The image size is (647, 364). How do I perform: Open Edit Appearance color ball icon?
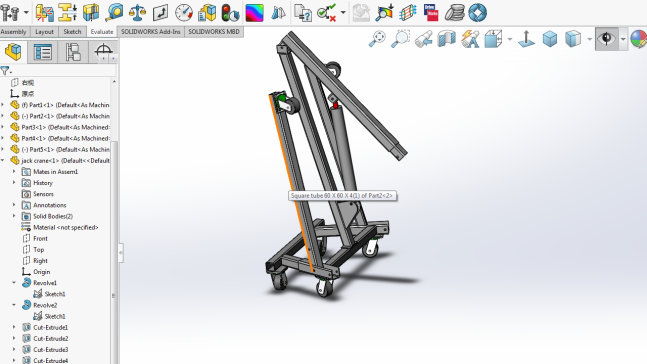(639, 39)
